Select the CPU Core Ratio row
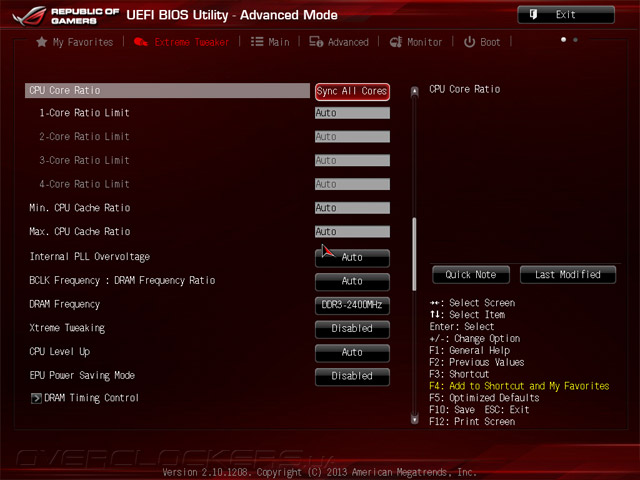The image size is (640, 480). point(167,91)
